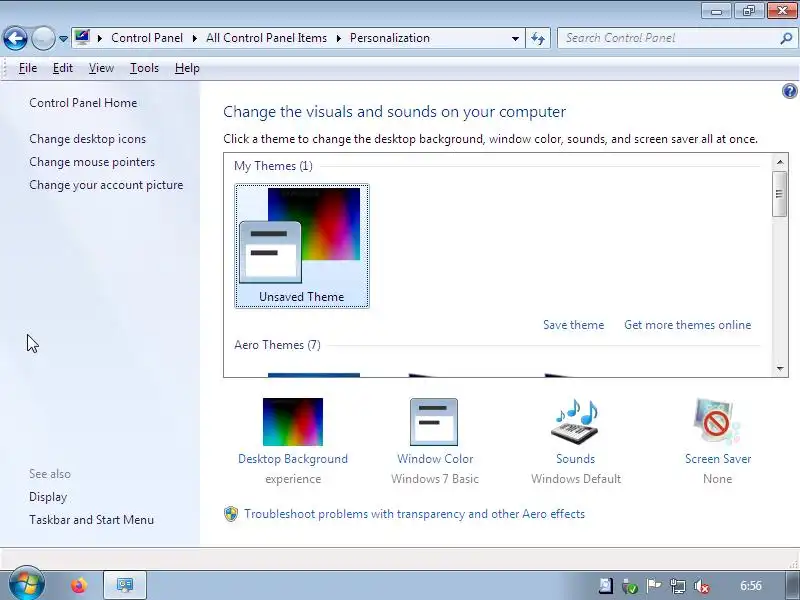Click the themes list scrollbar thumb
The image size is (800, 600).
click(x=780, y=194)
